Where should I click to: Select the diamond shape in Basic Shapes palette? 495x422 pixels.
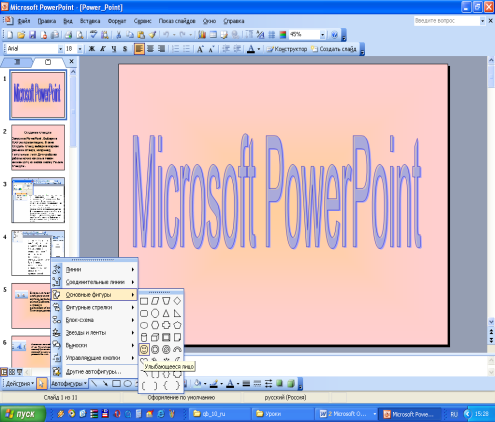tap(177, 301)
